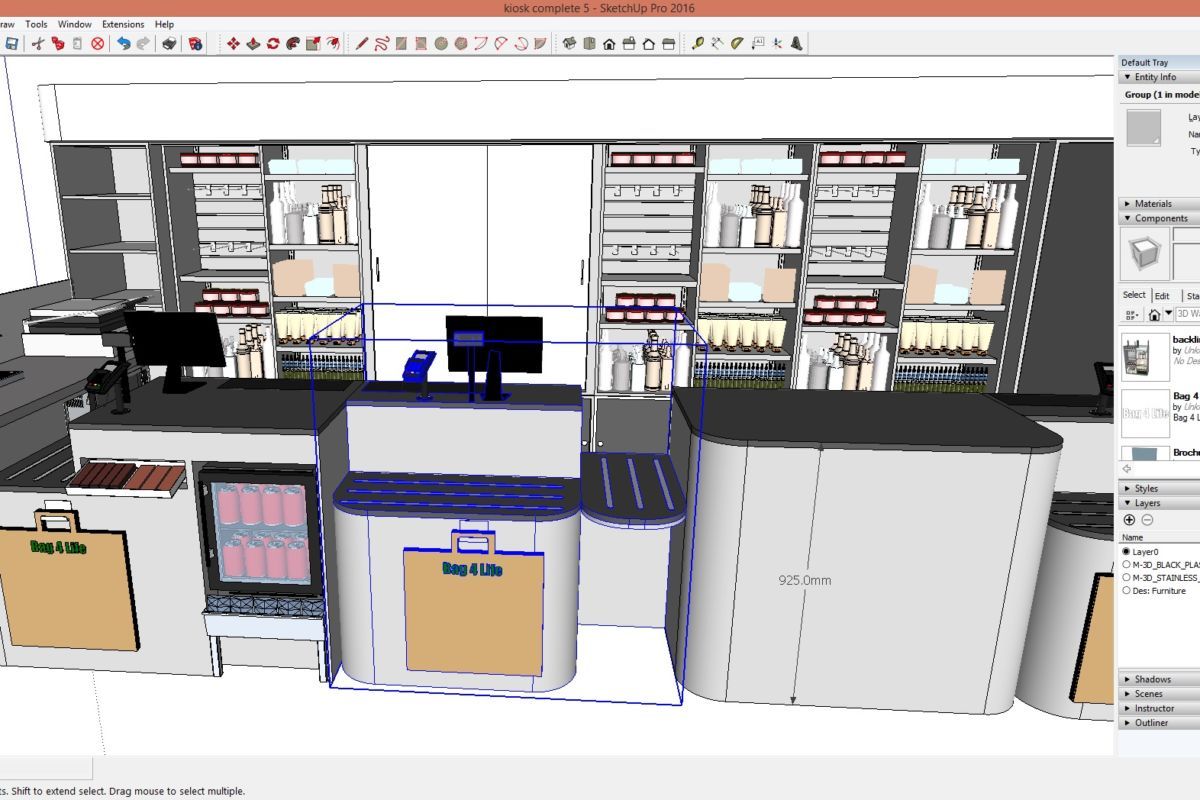Click the Erase red circle icon
This screenshot has height=800, width=1200.
tap(98, 44)
